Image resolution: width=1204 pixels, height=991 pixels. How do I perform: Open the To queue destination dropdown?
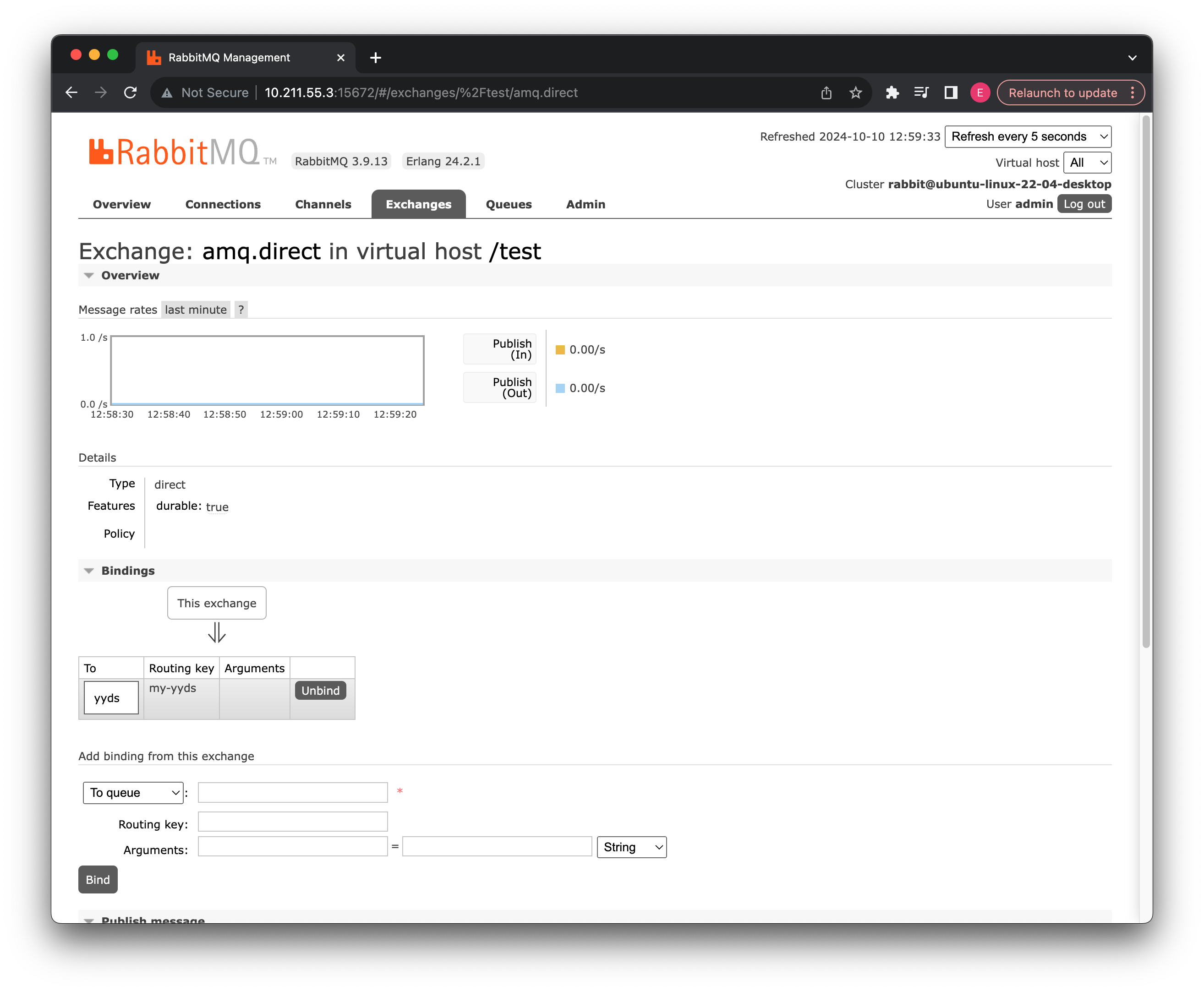pyautogui.click(x=133, y=792)
